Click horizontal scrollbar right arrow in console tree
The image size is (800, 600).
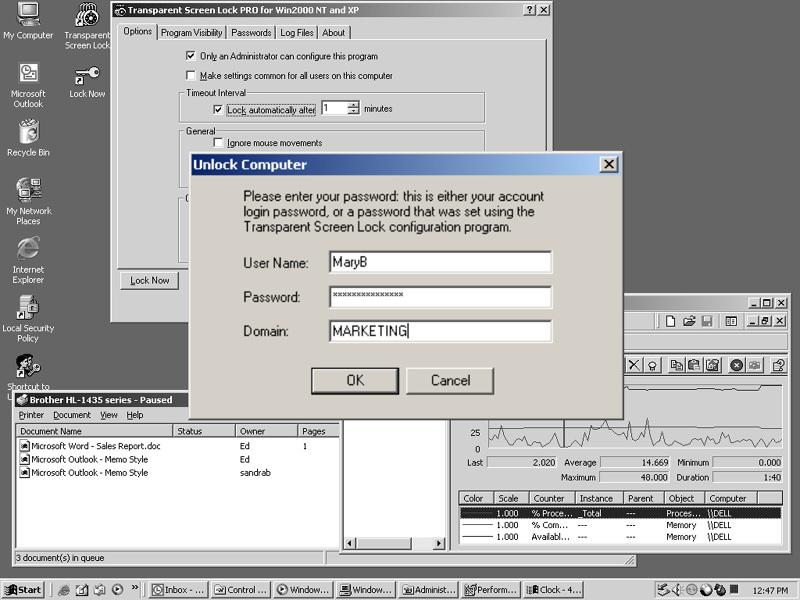[x=439, y=543]
